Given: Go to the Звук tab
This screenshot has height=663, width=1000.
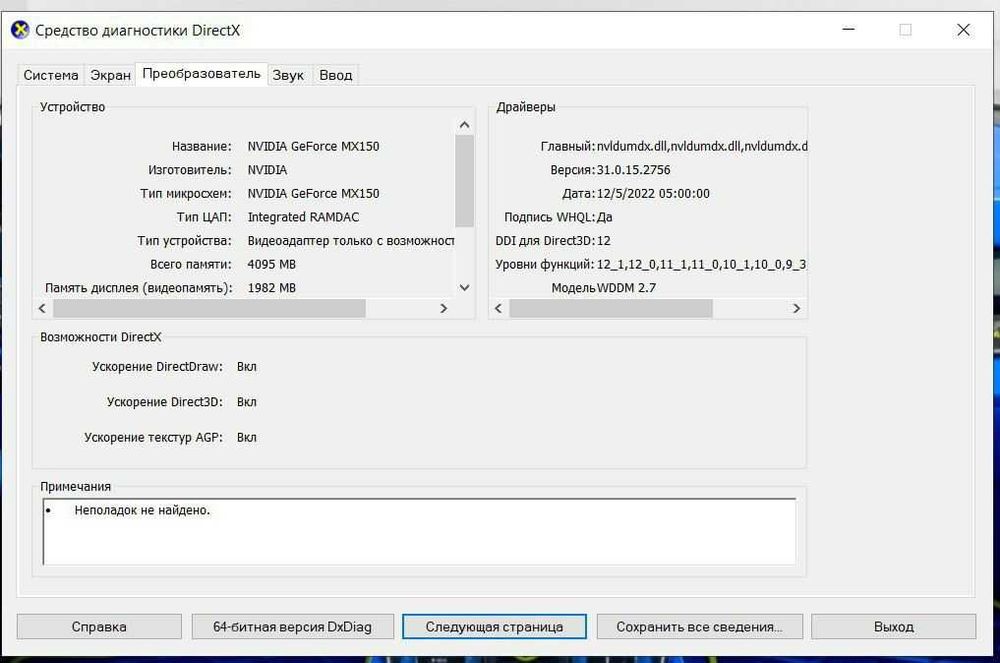Looking at the screenshot, I should [288, 75].
